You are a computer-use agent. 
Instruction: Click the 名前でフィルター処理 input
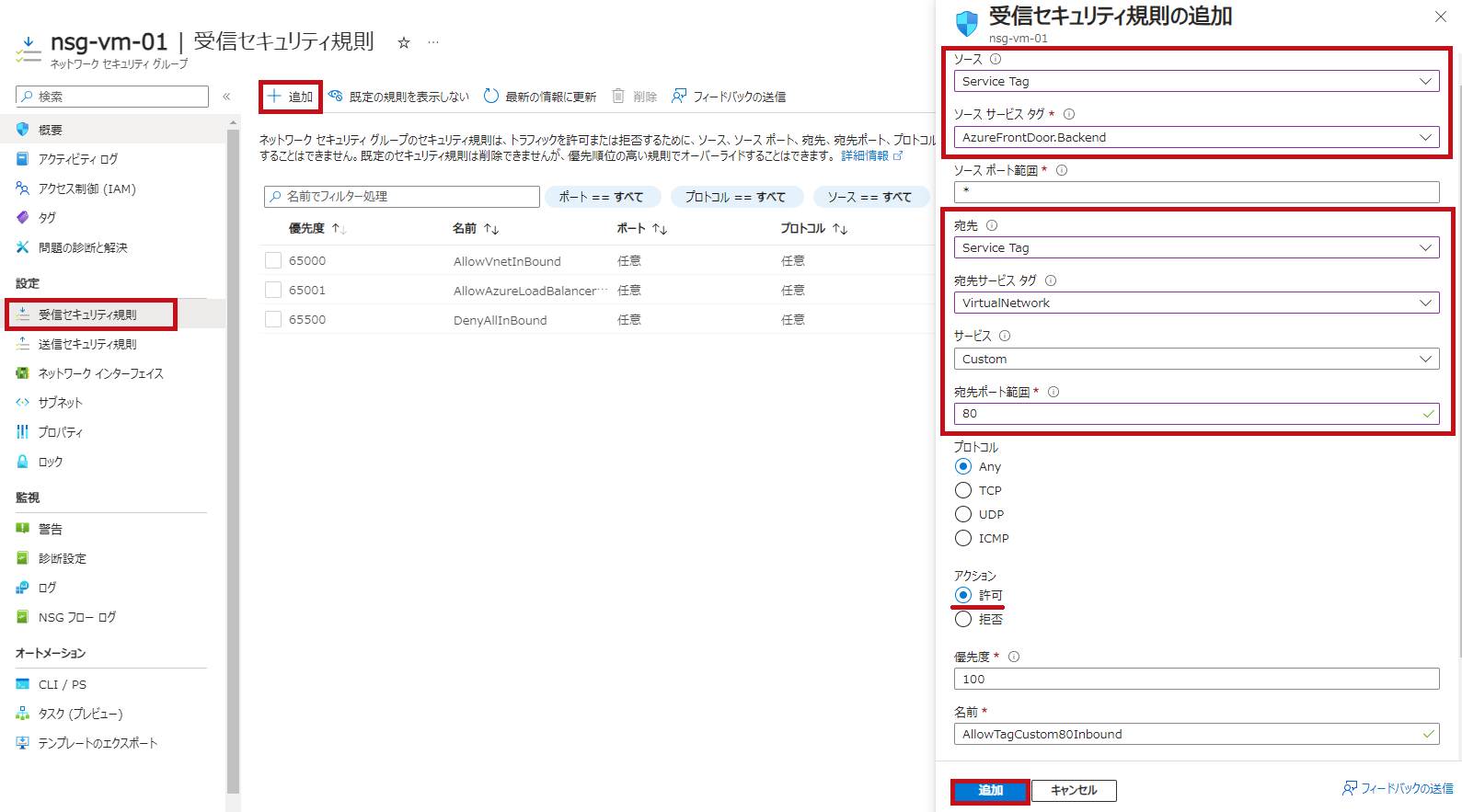tap(402, 197)
